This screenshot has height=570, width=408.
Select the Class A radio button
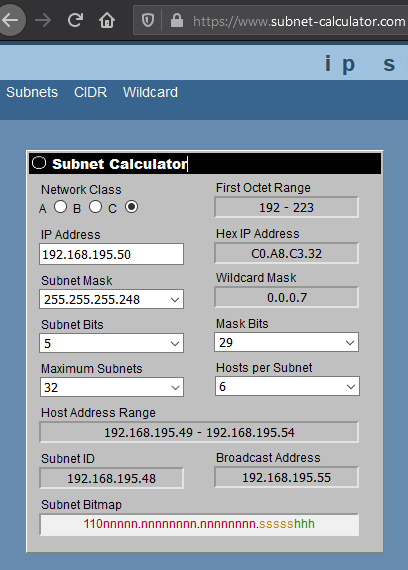point(60,207)
